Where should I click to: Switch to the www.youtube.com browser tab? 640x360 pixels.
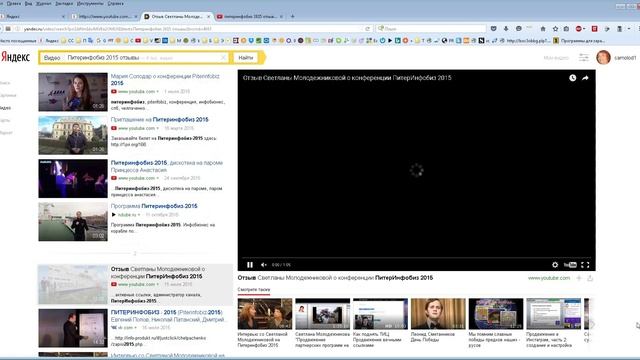click(x=104, y=16)
